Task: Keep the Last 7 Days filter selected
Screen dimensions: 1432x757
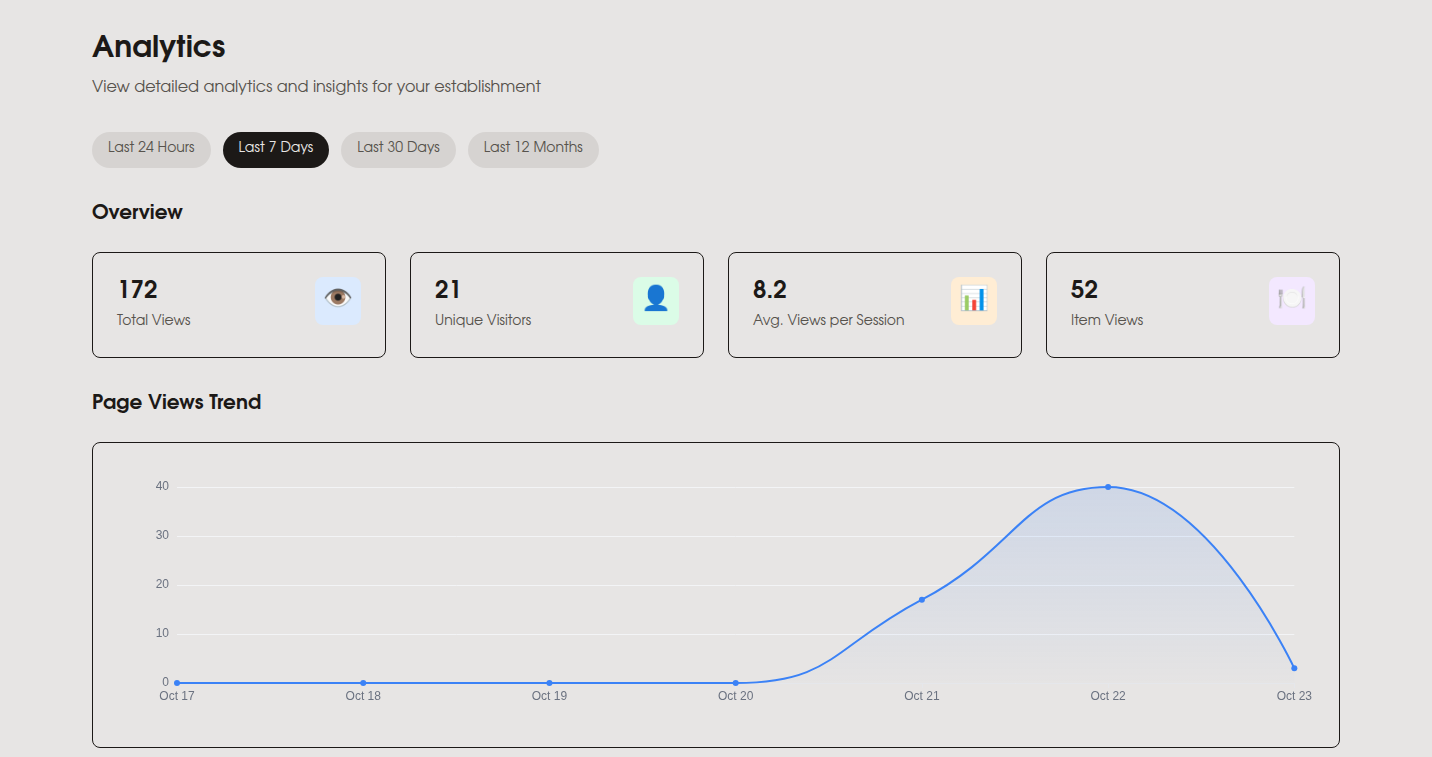Action: (276, 149)
